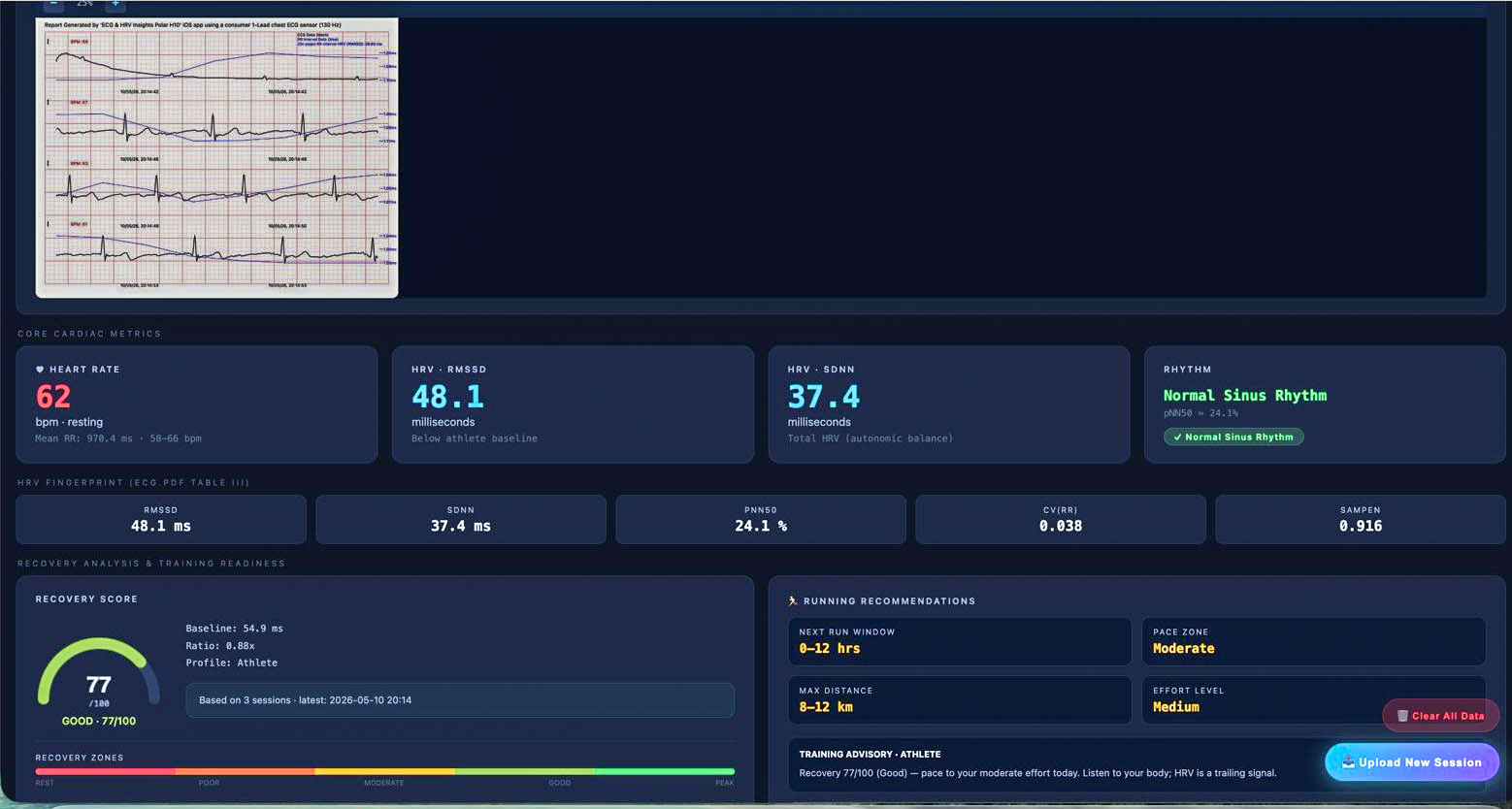Click the Recovery Score card title
This screenshot has height=809, width=1512.
point(86,599)
